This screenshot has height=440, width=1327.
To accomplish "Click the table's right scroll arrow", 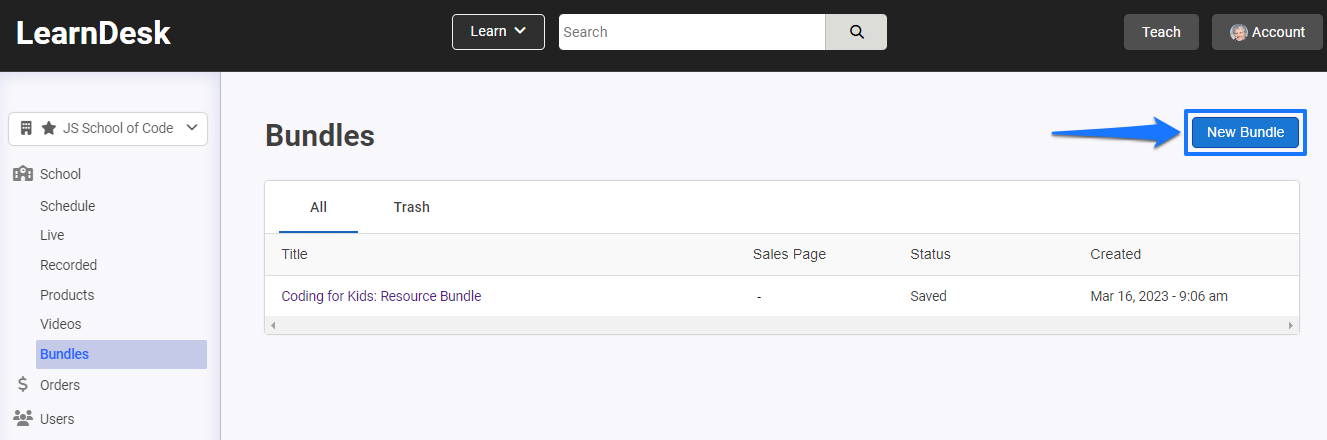I will (x=1291, y=326).
